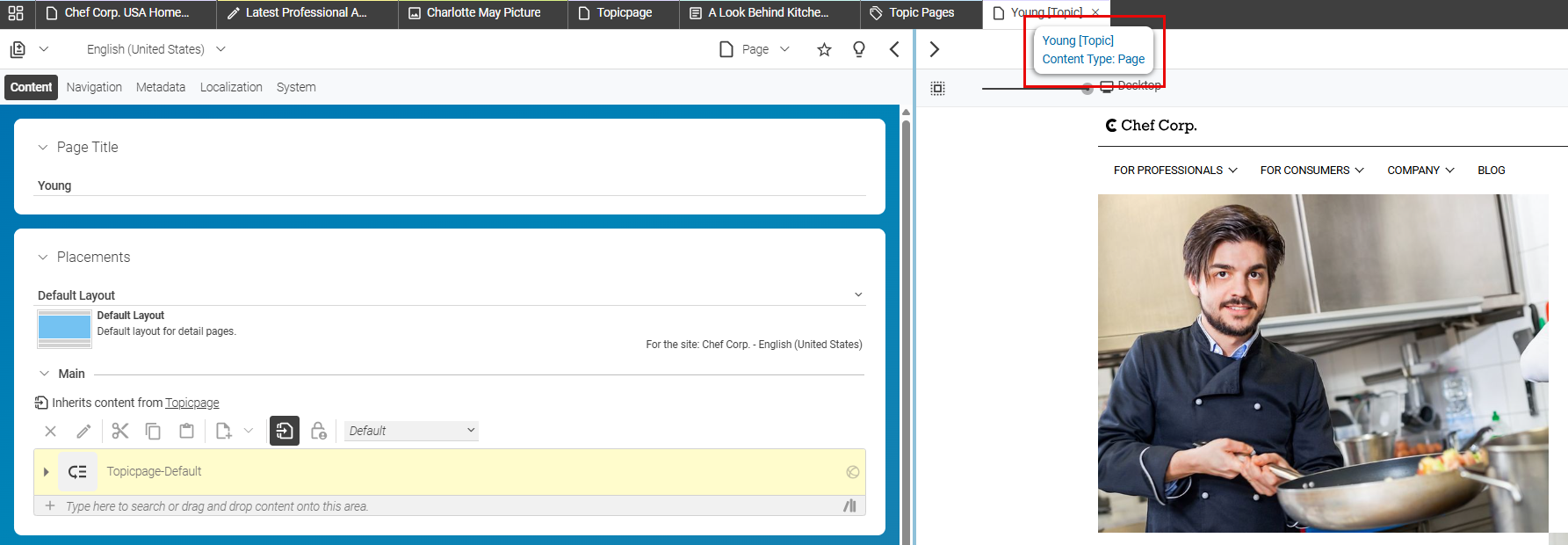The image size is (1568, 545).
Task: Switch to the Topicpage tab
Action: (624, 13)
